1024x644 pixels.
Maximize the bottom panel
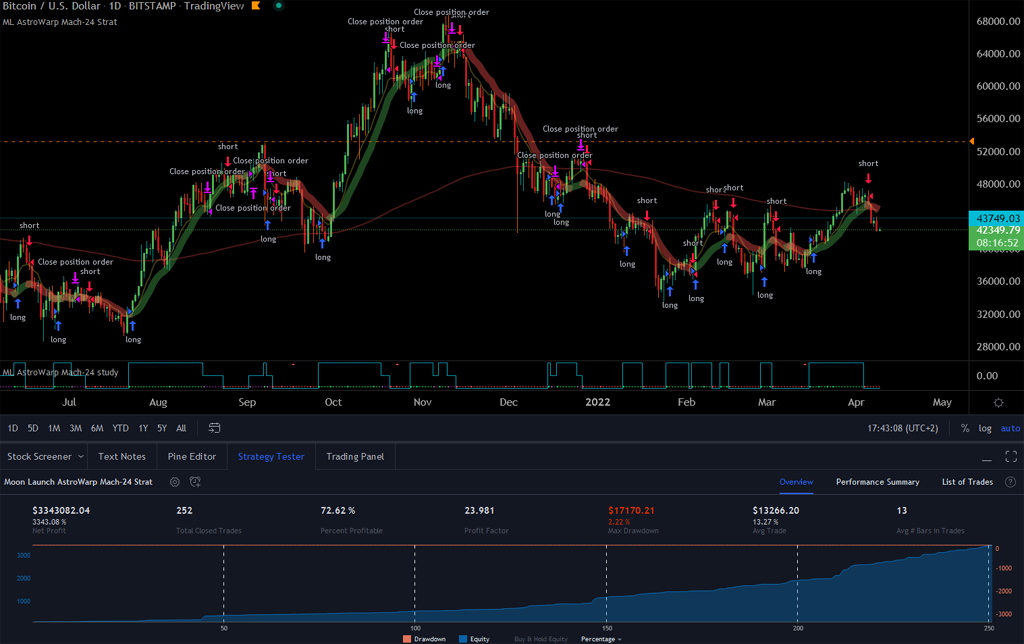(x=1011, y=457)
